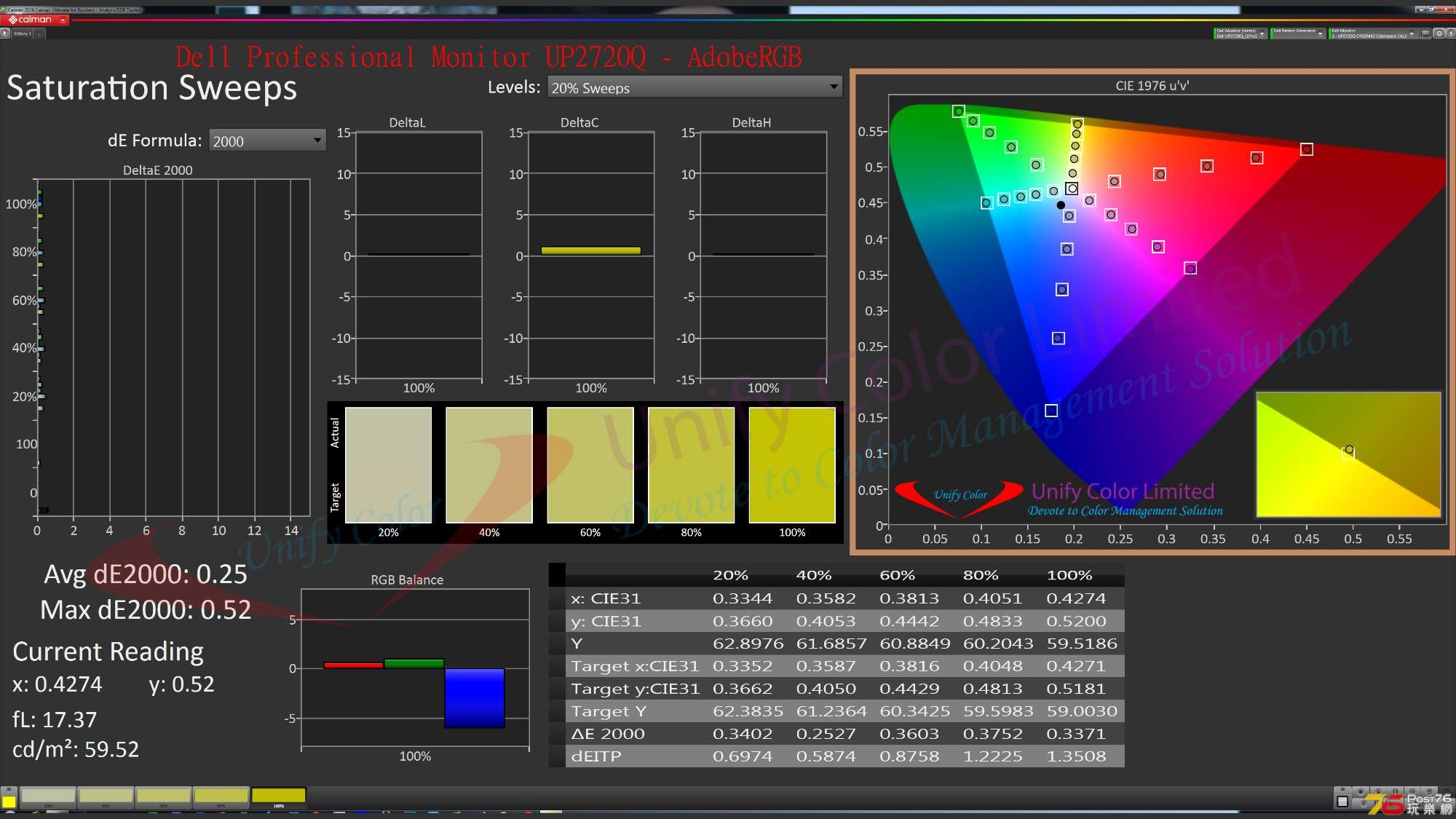The height and width of the screenshot is (819, 1456).
Task: Click the 40% Actual/Target comparison patch
Action: [489, 465]
